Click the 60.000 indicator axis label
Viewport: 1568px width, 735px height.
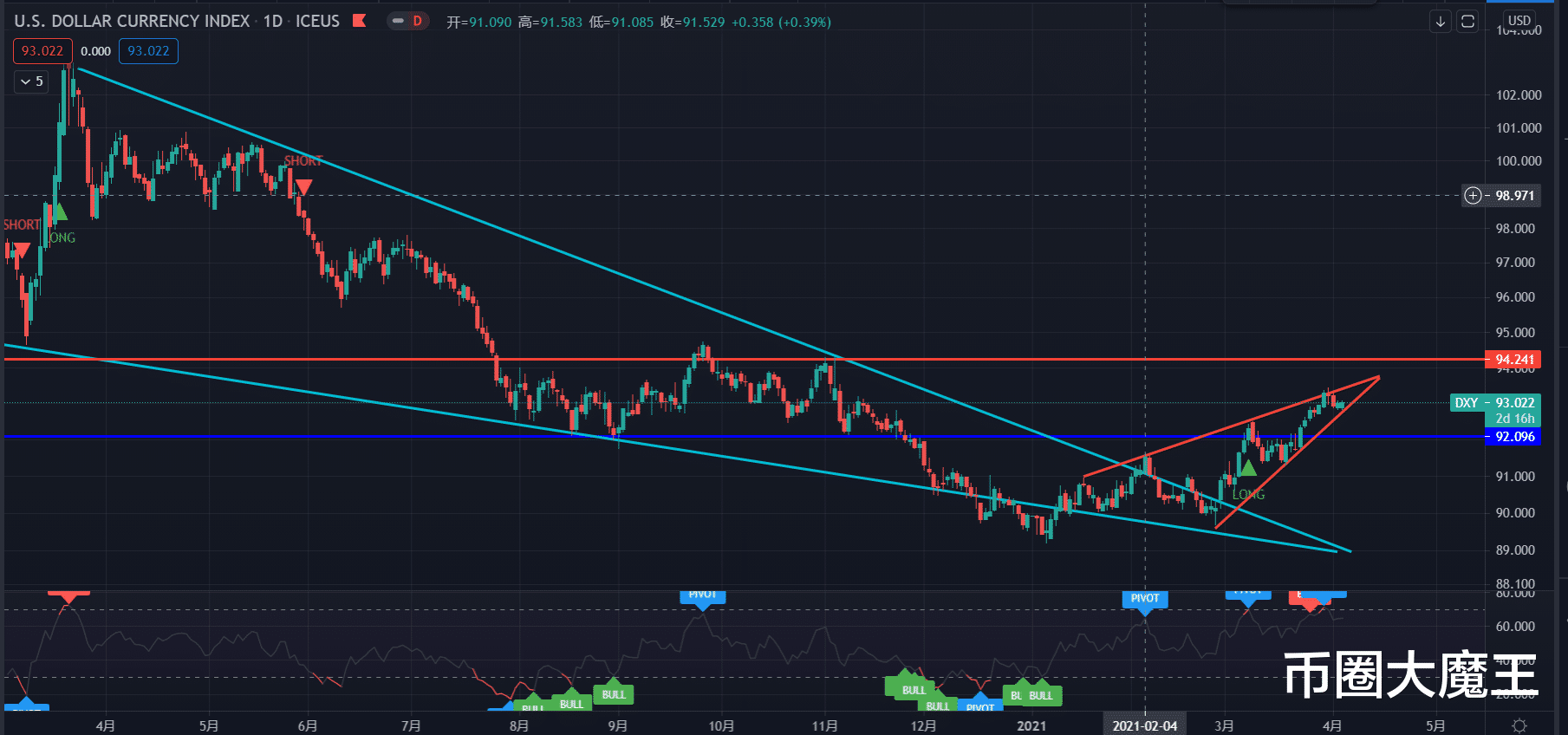tap(1515, 626)
